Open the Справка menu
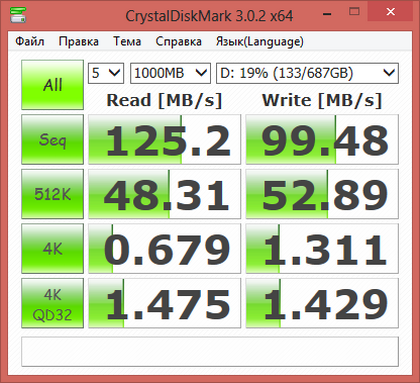The image size is (420, 383). [x=178, y=41]
